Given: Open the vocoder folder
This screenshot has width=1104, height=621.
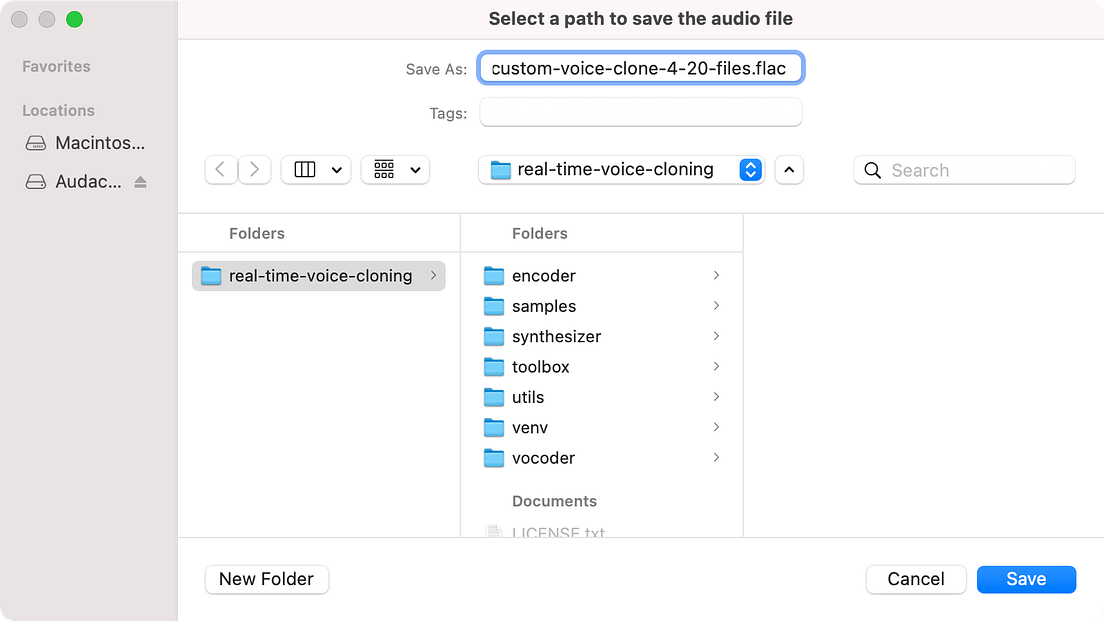Looking at the screenshot, I should (541, 458).
